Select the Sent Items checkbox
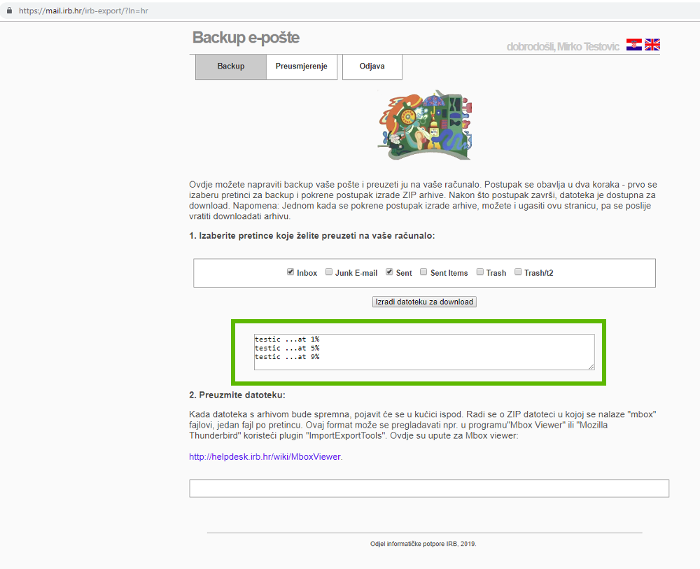The width and height of the screenshot is (700, 569). point(424,272)
